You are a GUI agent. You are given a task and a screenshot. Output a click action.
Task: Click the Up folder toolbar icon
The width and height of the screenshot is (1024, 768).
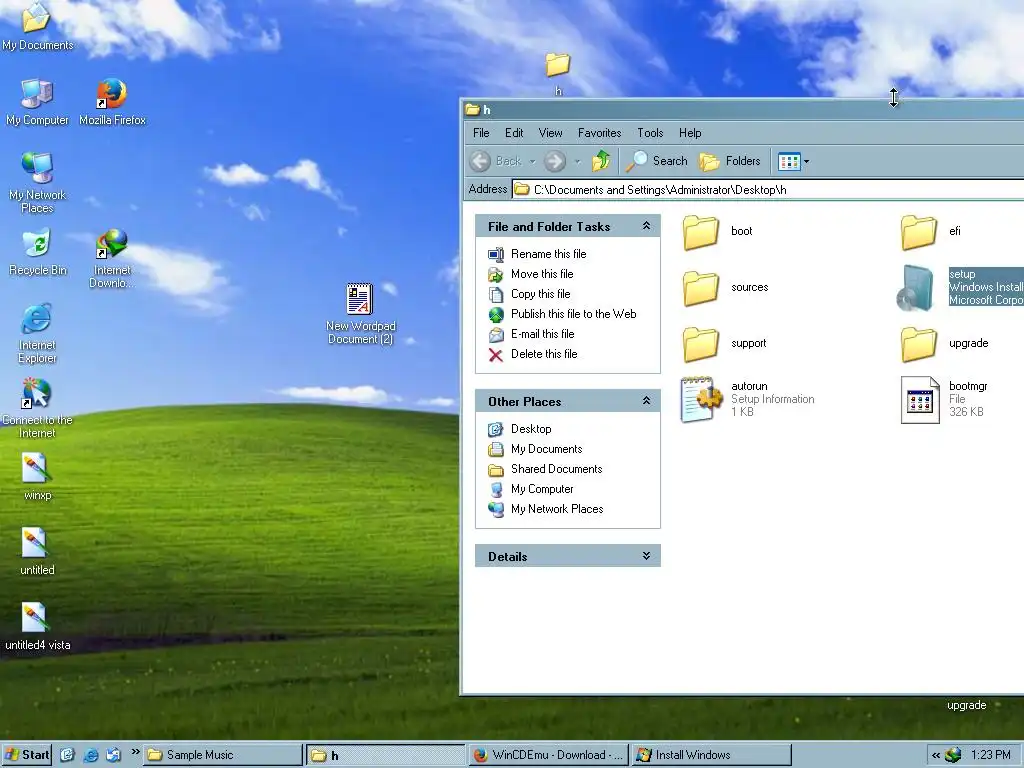click(601, 161)
